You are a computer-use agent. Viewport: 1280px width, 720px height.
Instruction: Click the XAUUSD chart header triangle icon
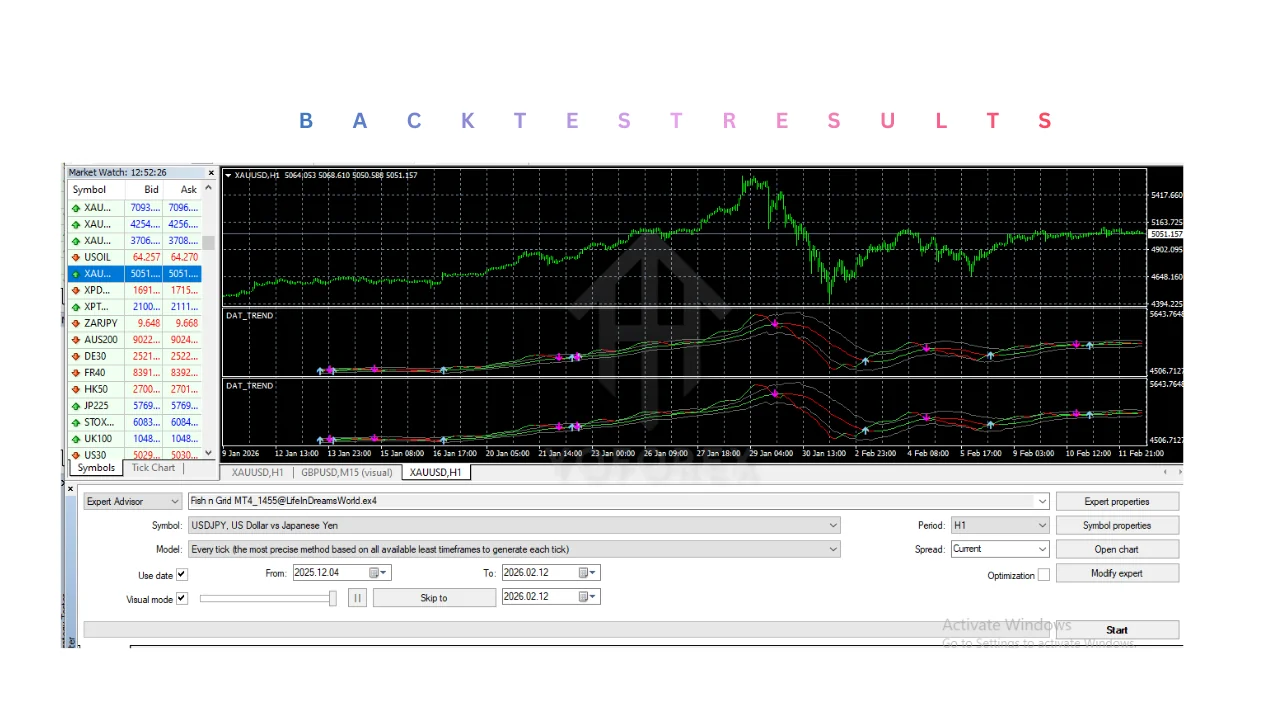pyautogui.click(x=228, y=175)
